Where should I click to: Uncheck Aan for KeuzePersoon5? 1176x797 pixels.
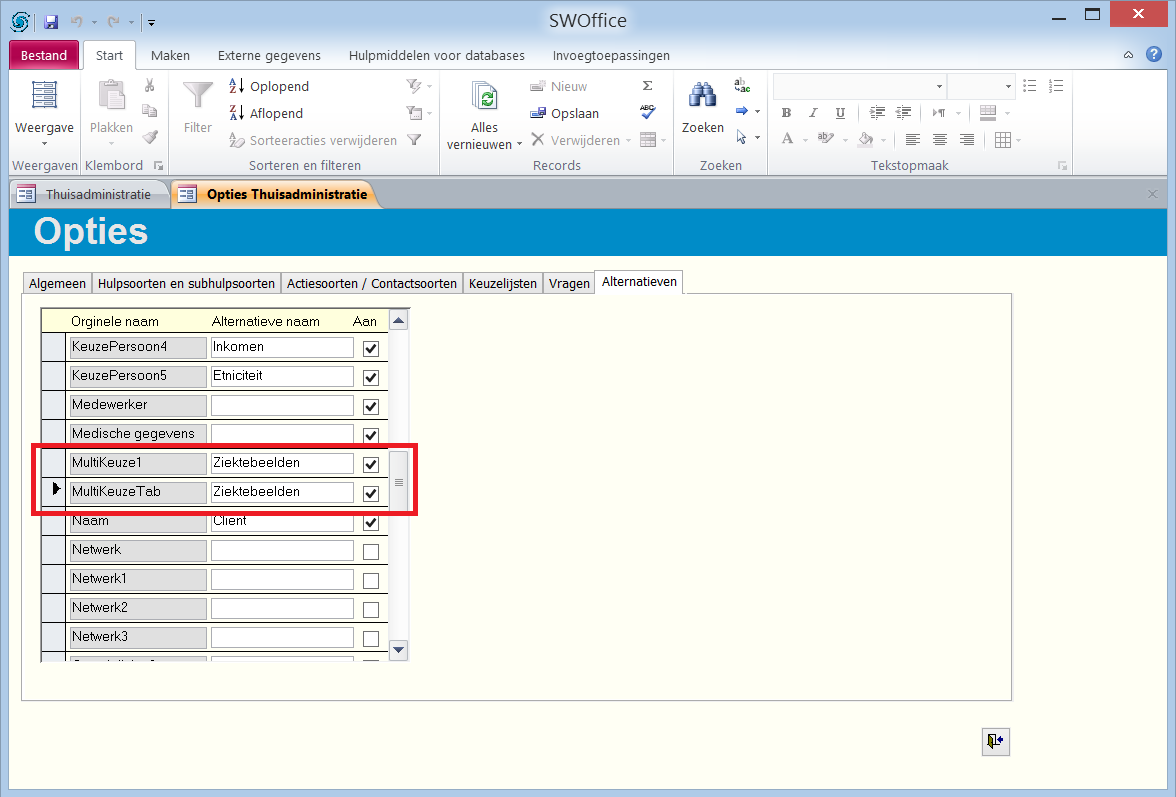pyautogui.click(x=370, y=377)
